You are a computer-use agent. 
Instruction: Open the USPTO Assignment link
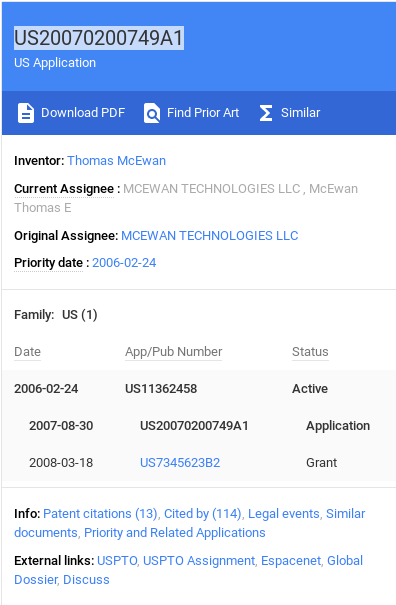tap(199, 561)
